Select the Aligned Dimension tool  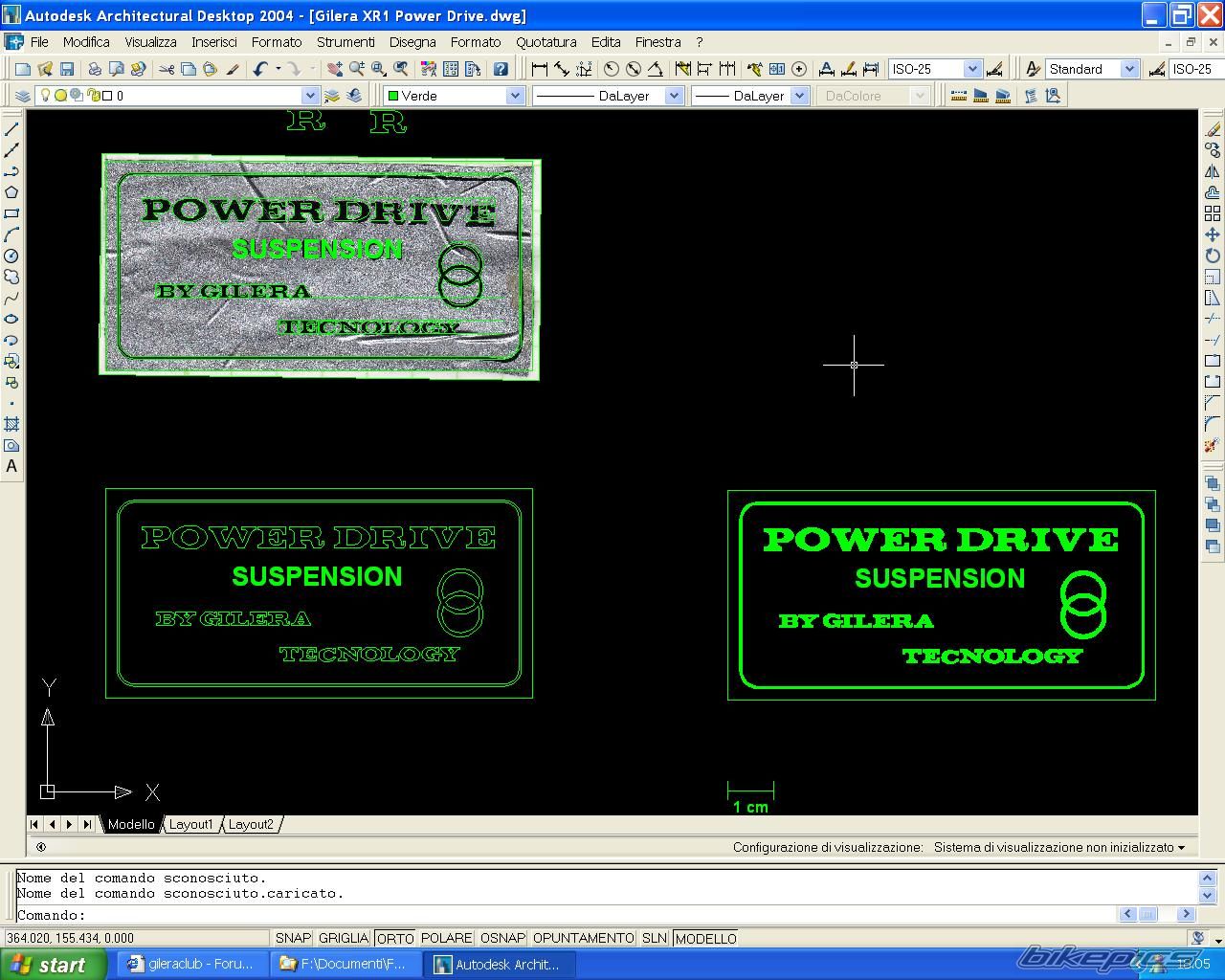pyautogui.click(x=562, y=69)
